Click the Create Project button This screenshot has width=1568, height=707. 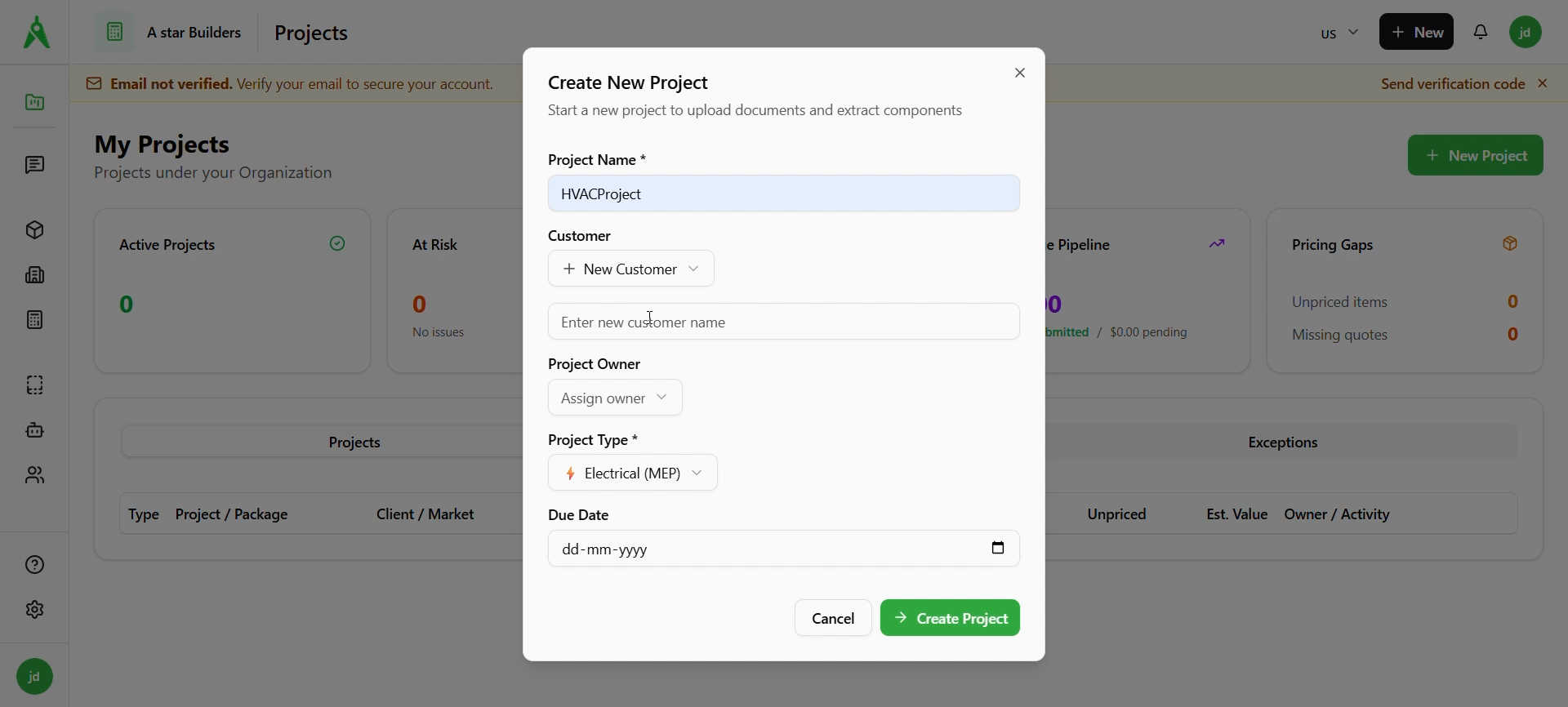(x=950, y=619)
